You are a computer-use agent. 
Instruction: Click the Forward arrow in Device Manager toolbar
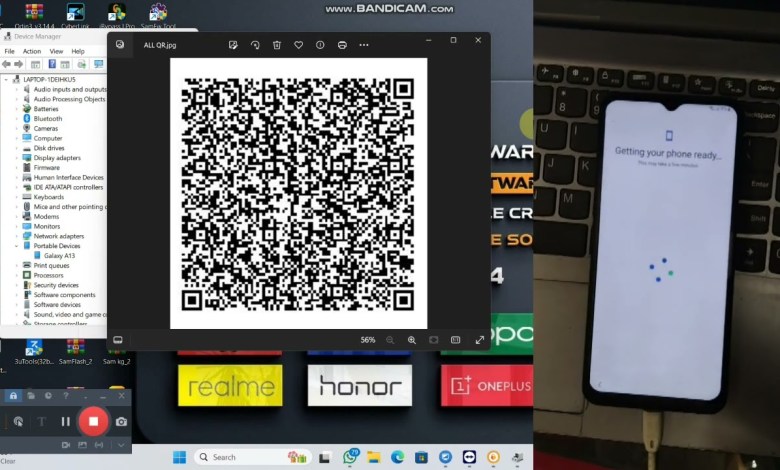coord(18,64)
